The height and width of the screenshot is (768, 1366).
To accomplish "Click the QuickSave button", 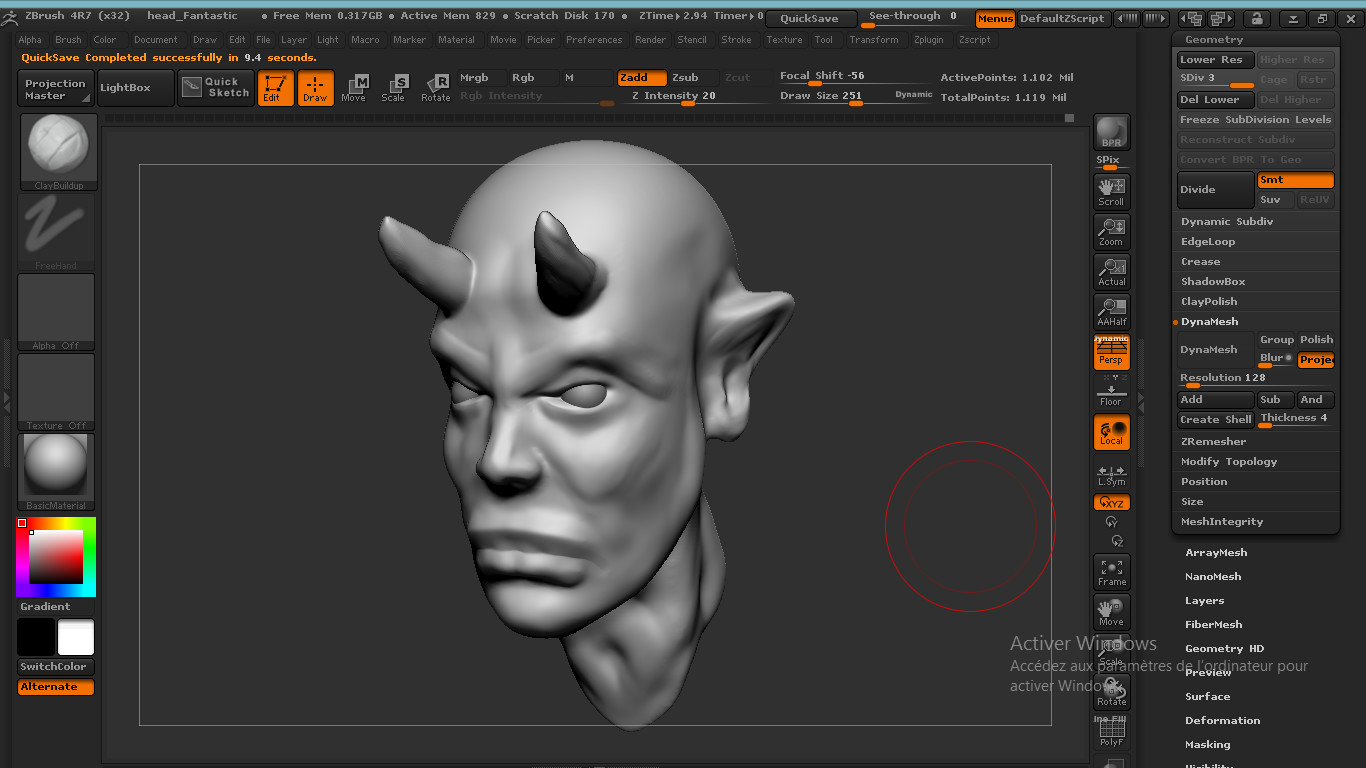I will click(810, 18).
